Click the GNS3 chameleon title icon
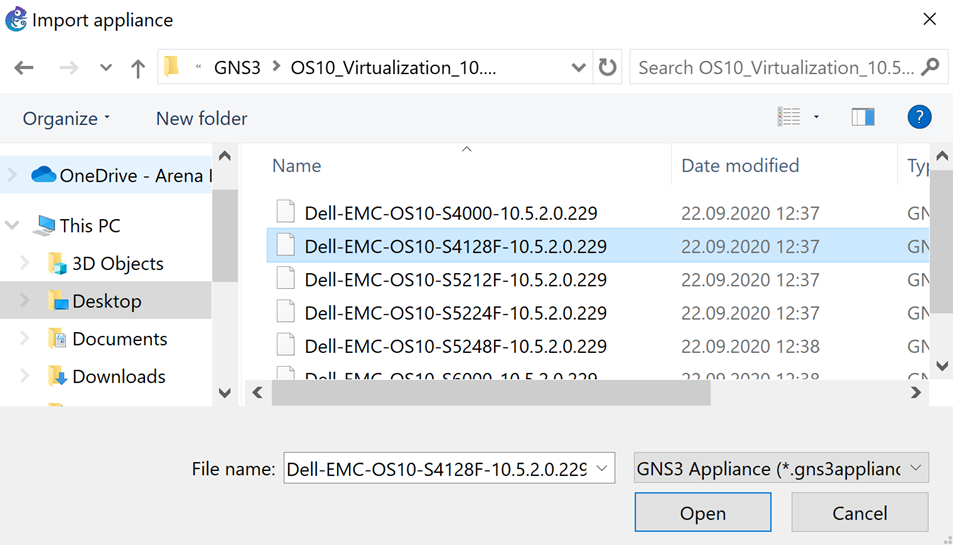 [16, 19]
